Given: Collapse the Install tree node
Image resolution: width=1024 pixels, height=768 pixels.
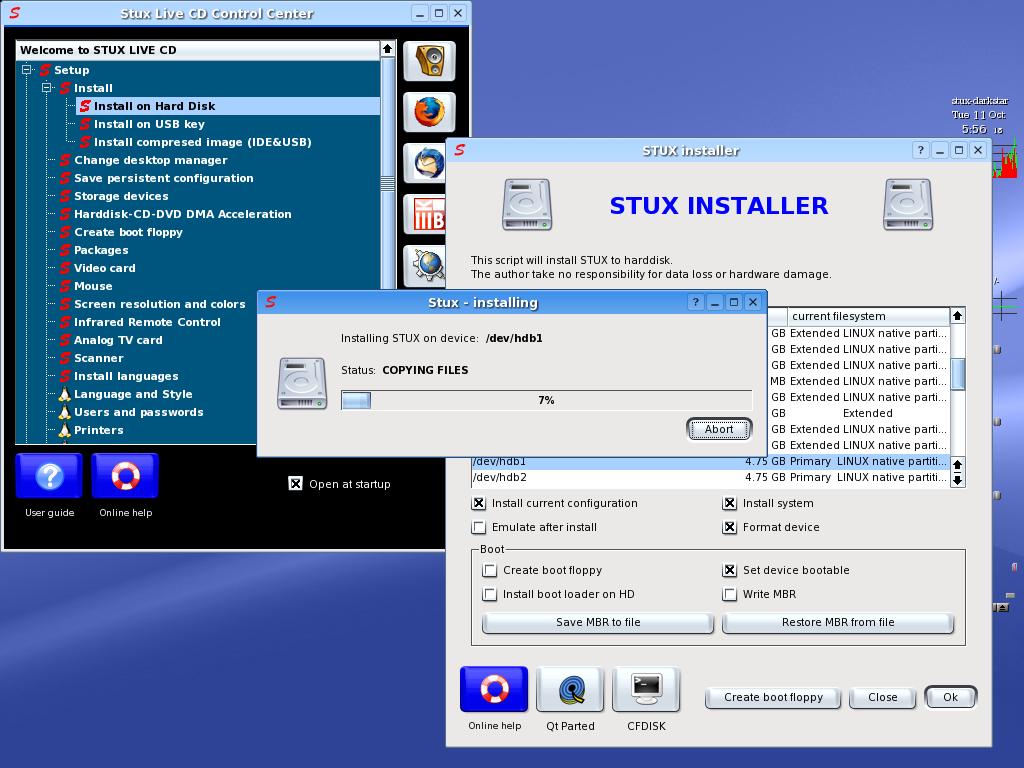Looking at the screenshot, I should (46, 88).
